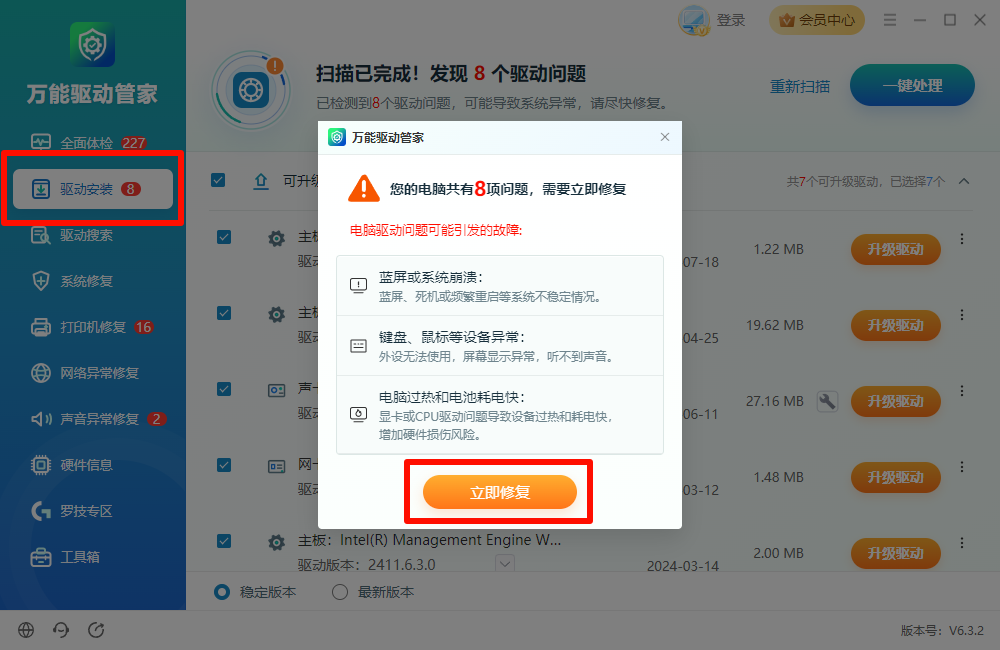Open the driver version dropdown for Intel Management Engine
Viewport: 1000px width, 650px height.
(x=505, y=563)
